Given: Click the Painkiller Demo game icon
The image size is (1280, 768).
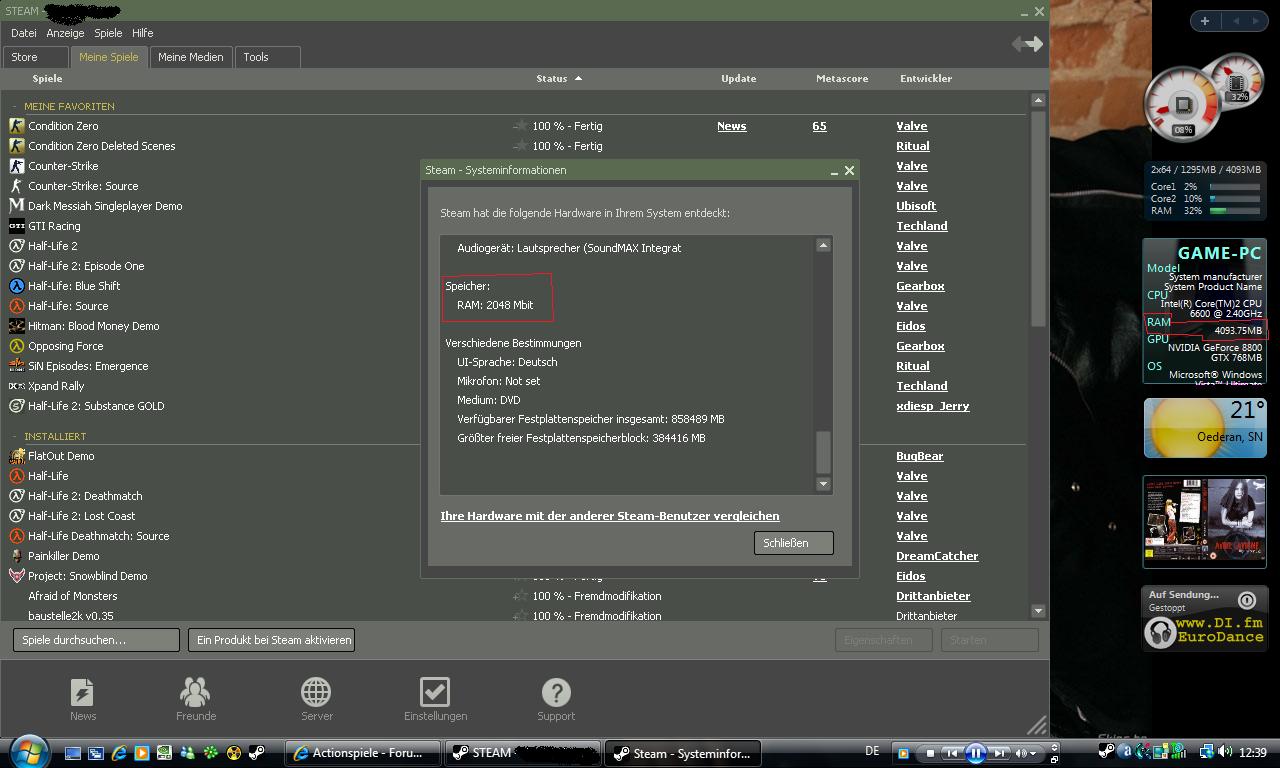Looking at the screenshot, I should click(x=16, y=556).
